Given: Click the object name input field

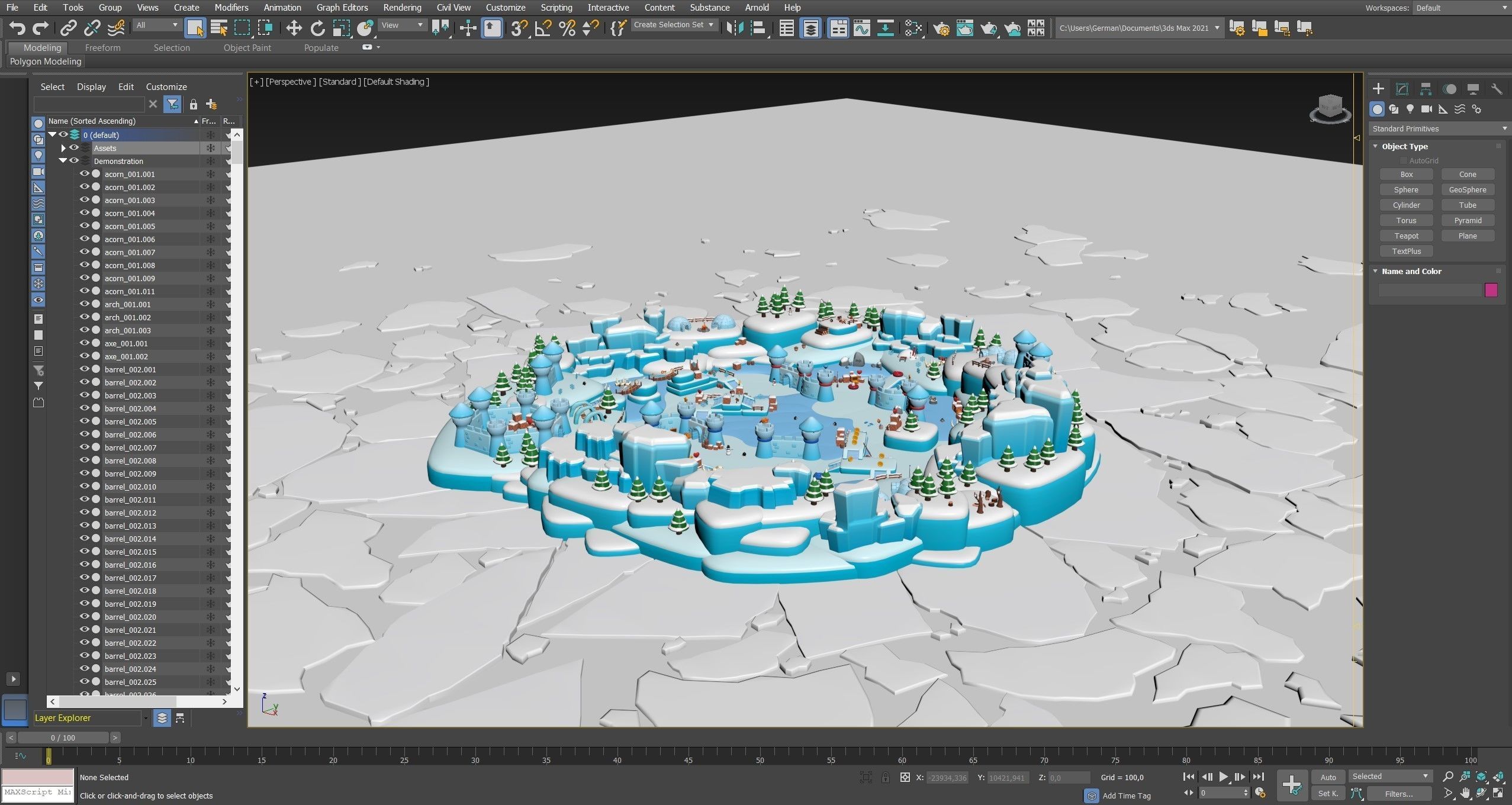Looking at the screenshot, I should [1429, 289].
